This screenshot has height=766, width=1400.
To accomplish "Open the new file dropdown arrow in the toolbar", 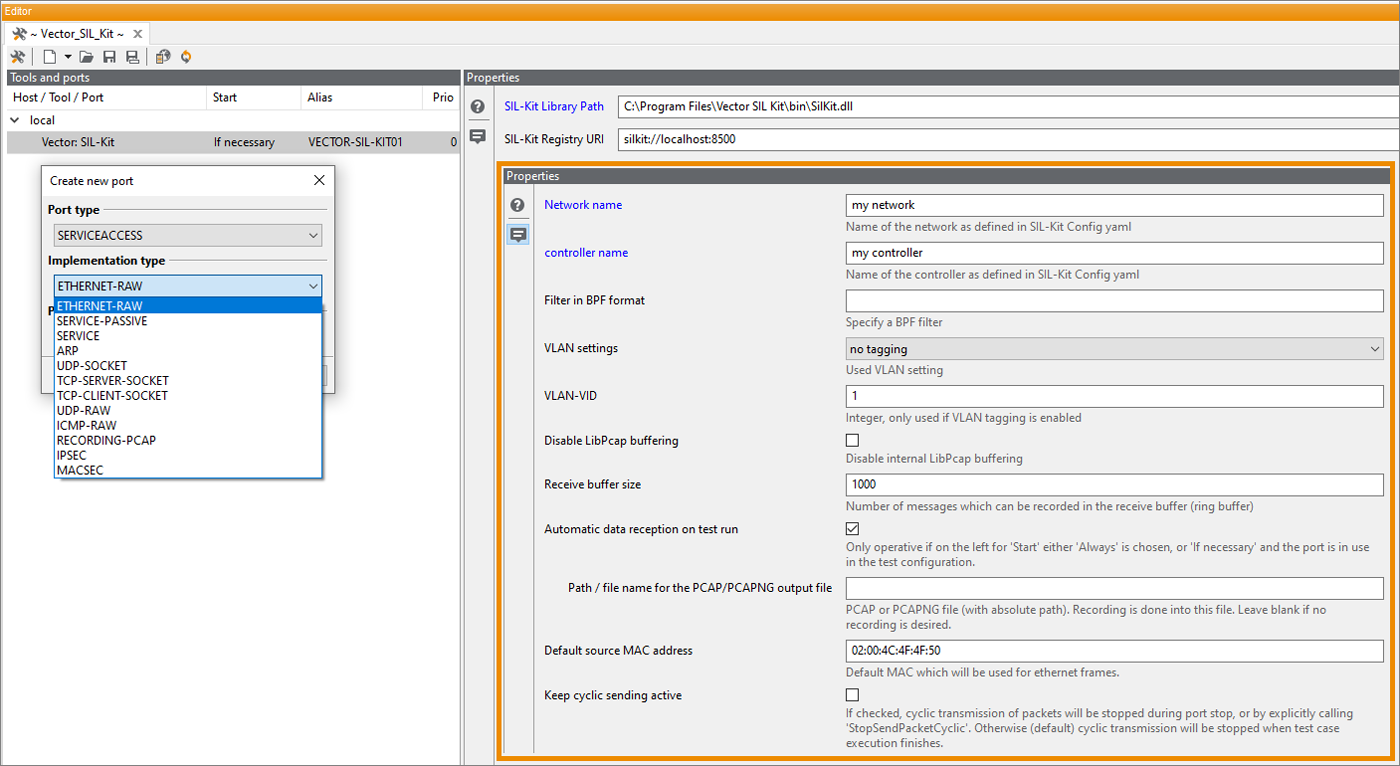I will point(68,57).
